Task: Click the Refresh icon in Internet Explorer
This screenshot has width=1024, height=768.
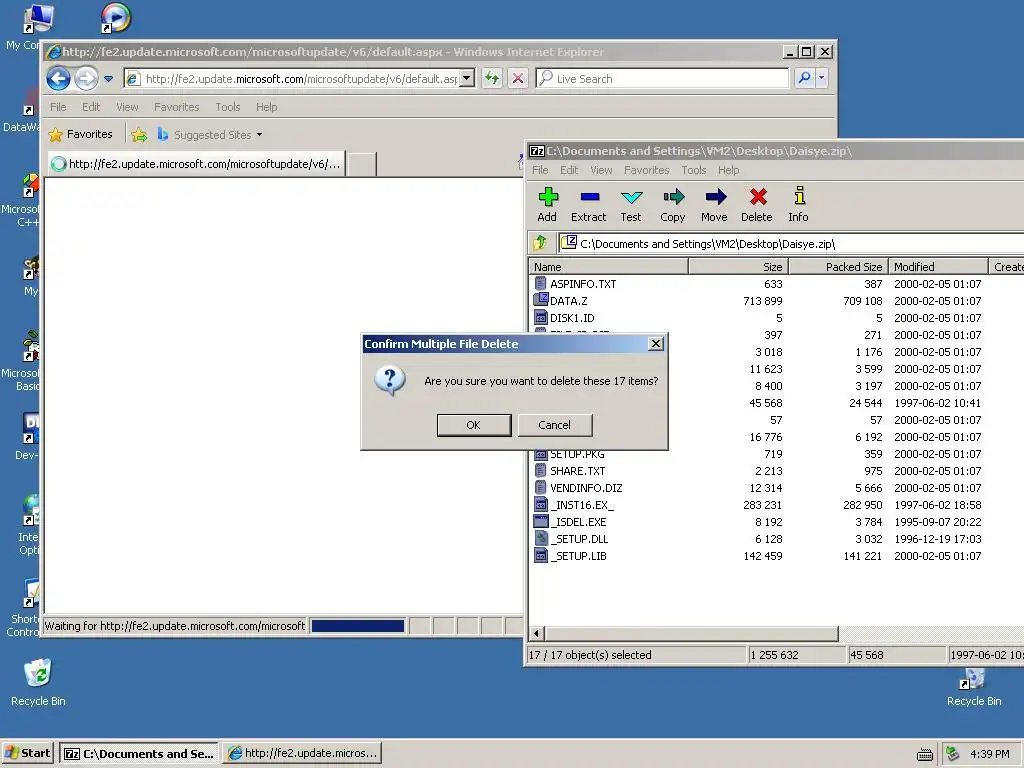Action: (x=492, y=78)
